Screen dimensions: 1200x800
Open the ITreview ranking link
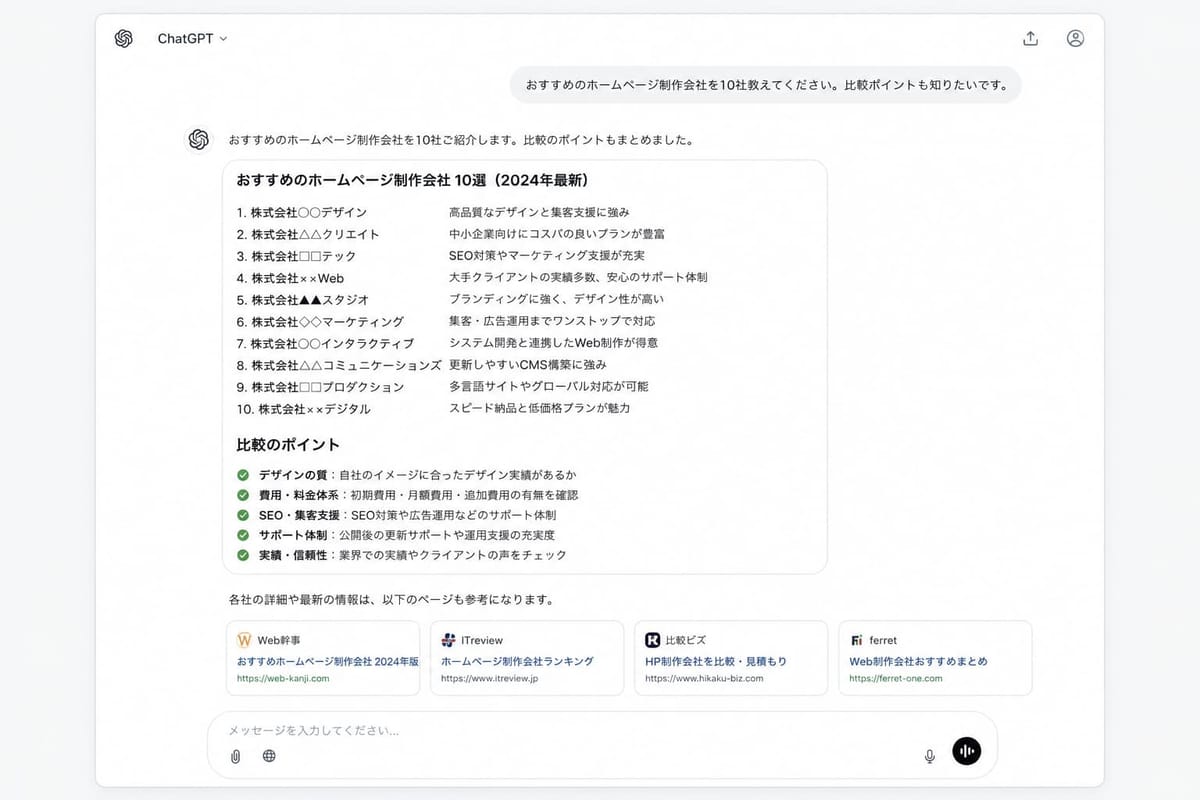(x=517, y=661)
